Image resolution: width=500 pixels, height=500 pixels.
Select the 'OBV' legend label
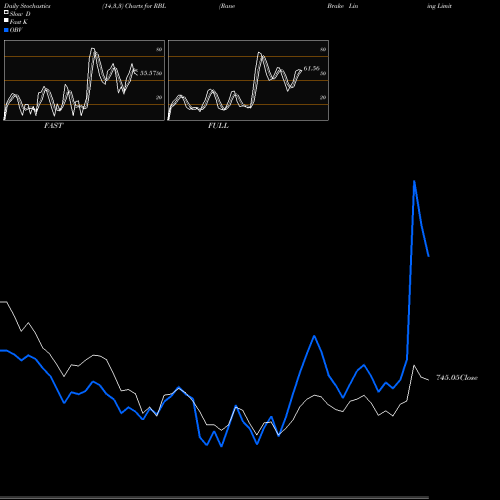click(16, 30)
